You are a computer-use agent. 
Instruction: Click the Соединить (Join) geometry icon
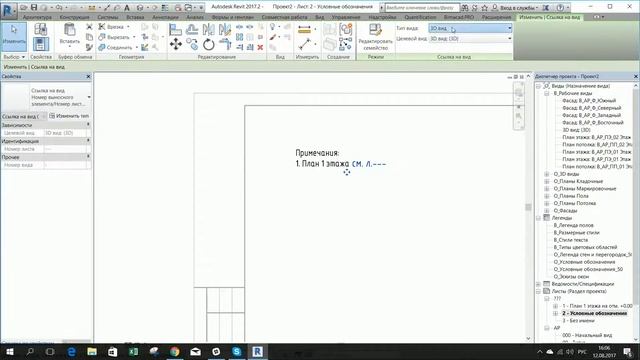tap(102, 47)
